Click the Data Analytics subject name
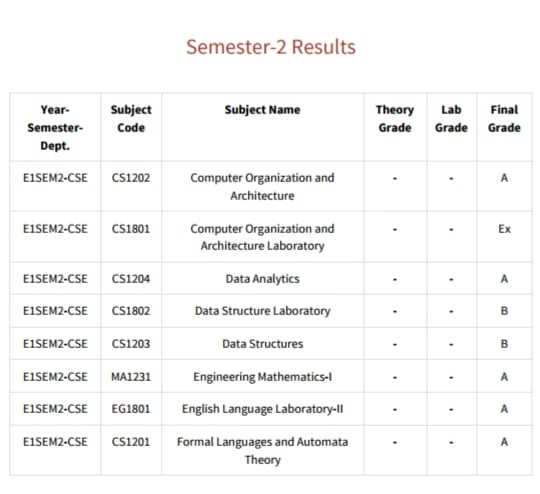Screen dimensions: 540x494 [x=262, y=279]
